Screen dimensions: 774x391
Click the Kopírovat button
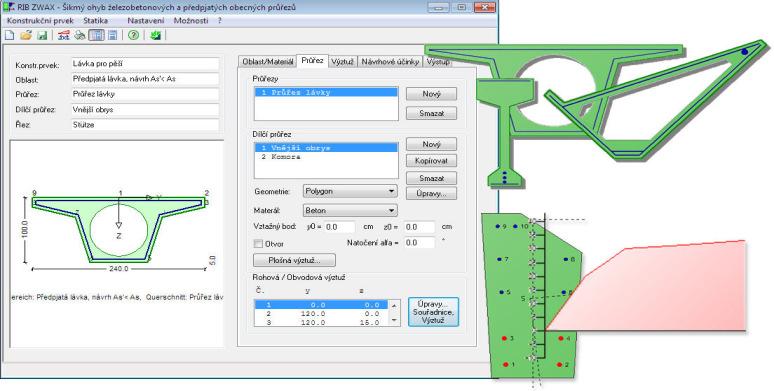click(x=431, y=161)
